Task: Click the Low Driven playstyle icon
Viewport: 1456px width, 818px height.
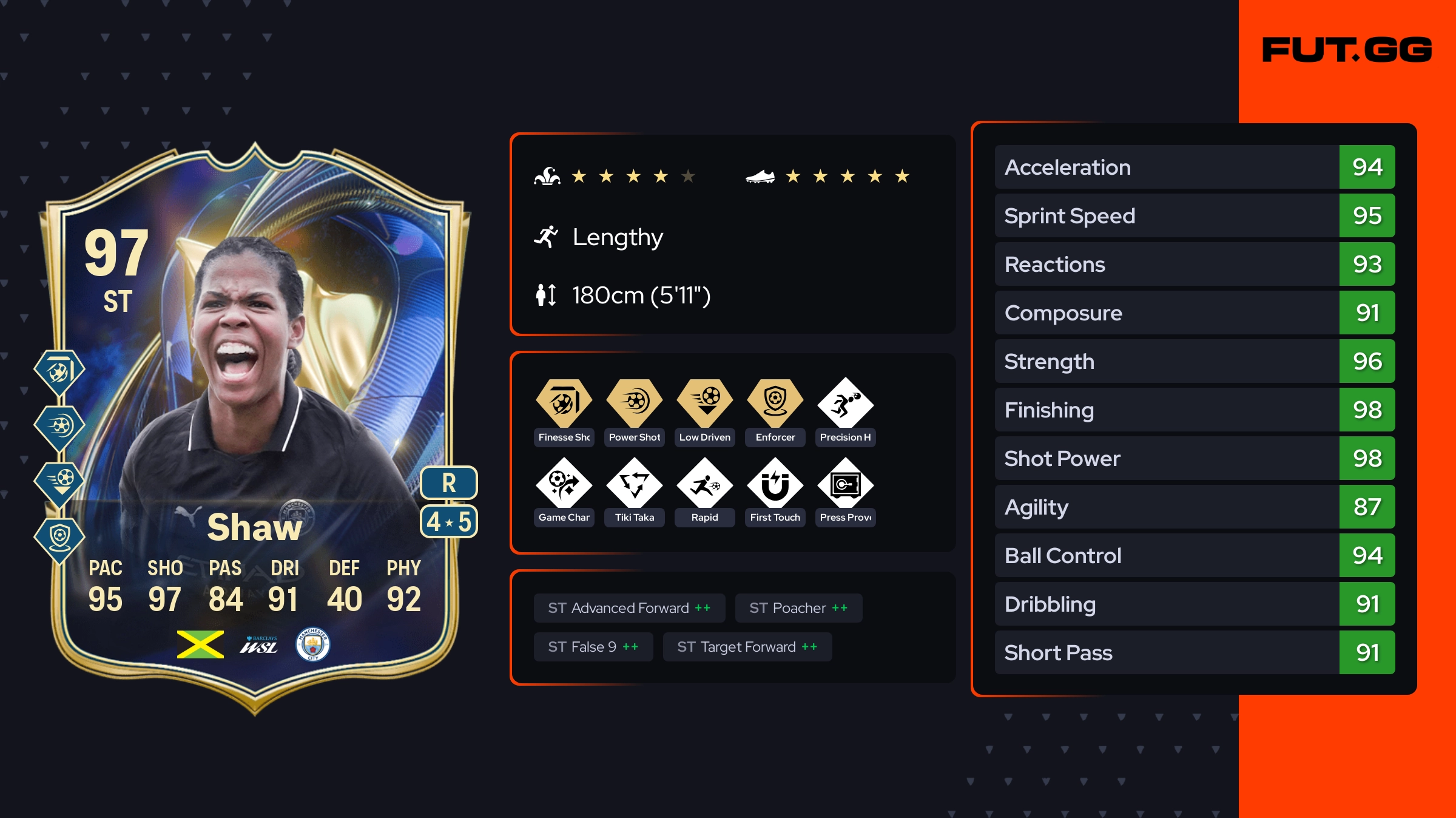Action: pos(704,402)
